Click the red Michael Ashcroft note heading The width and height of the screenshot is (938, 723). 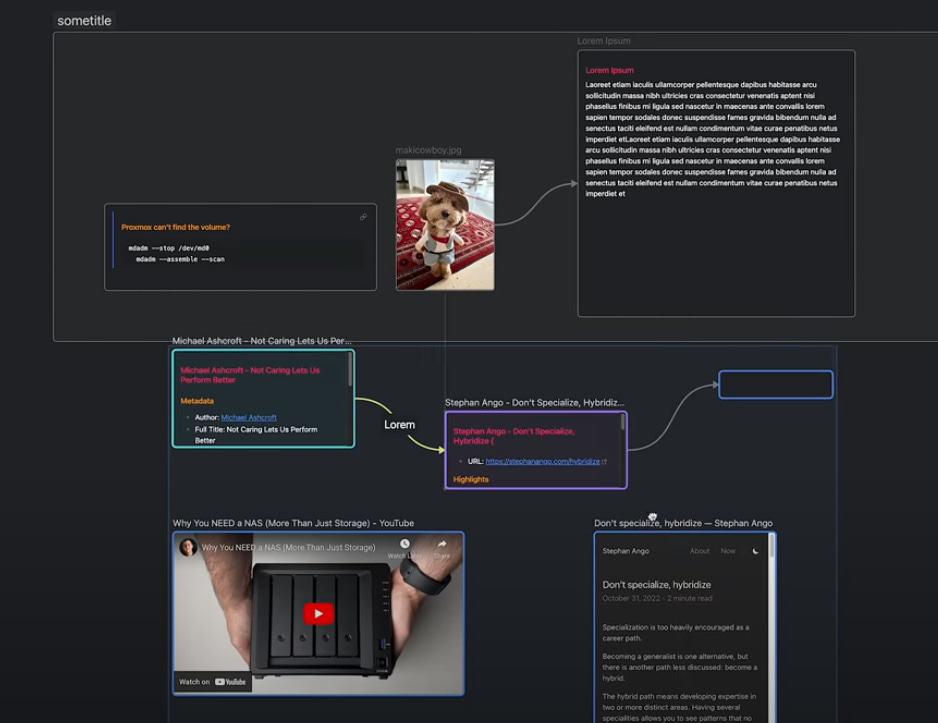point(250,375)
